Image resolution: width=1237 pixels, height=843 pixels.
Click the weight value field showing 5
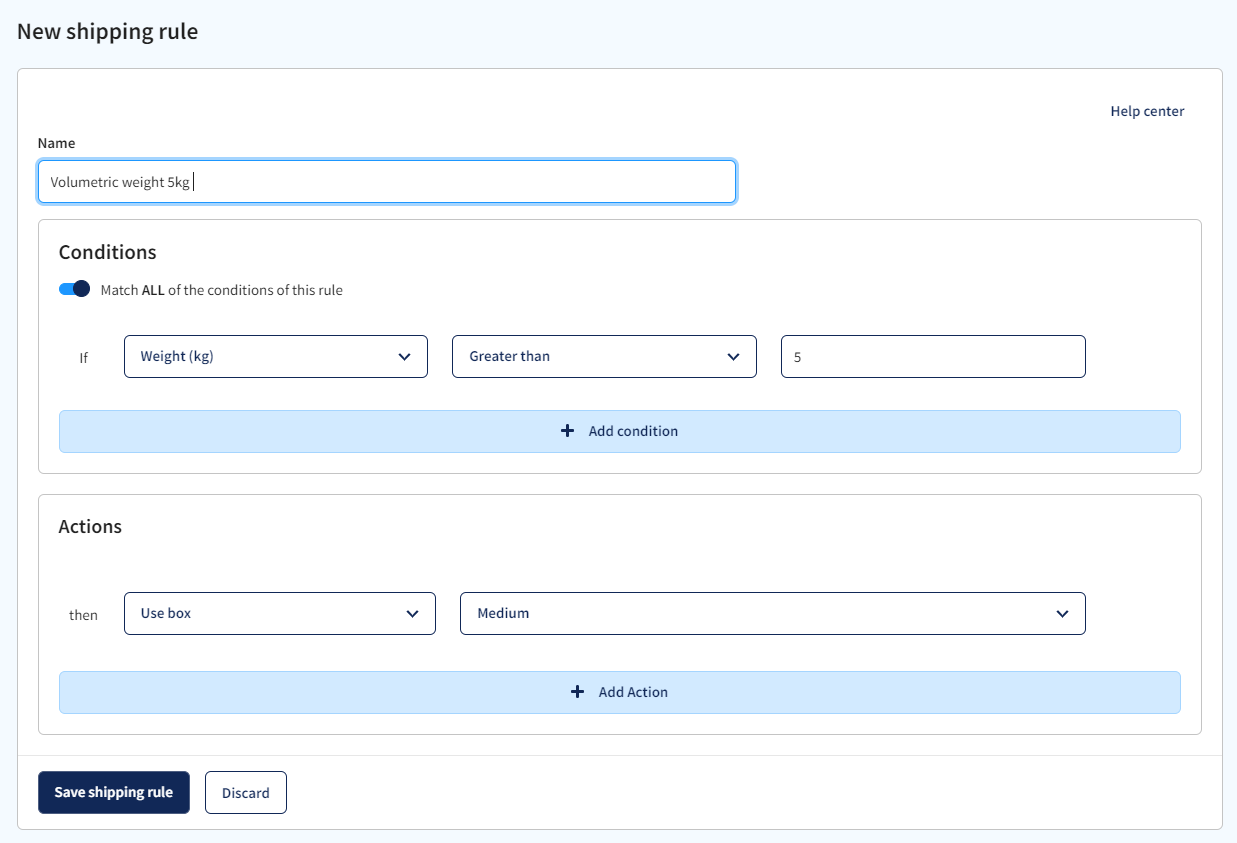pyautogui.click(x=933, y=356)
